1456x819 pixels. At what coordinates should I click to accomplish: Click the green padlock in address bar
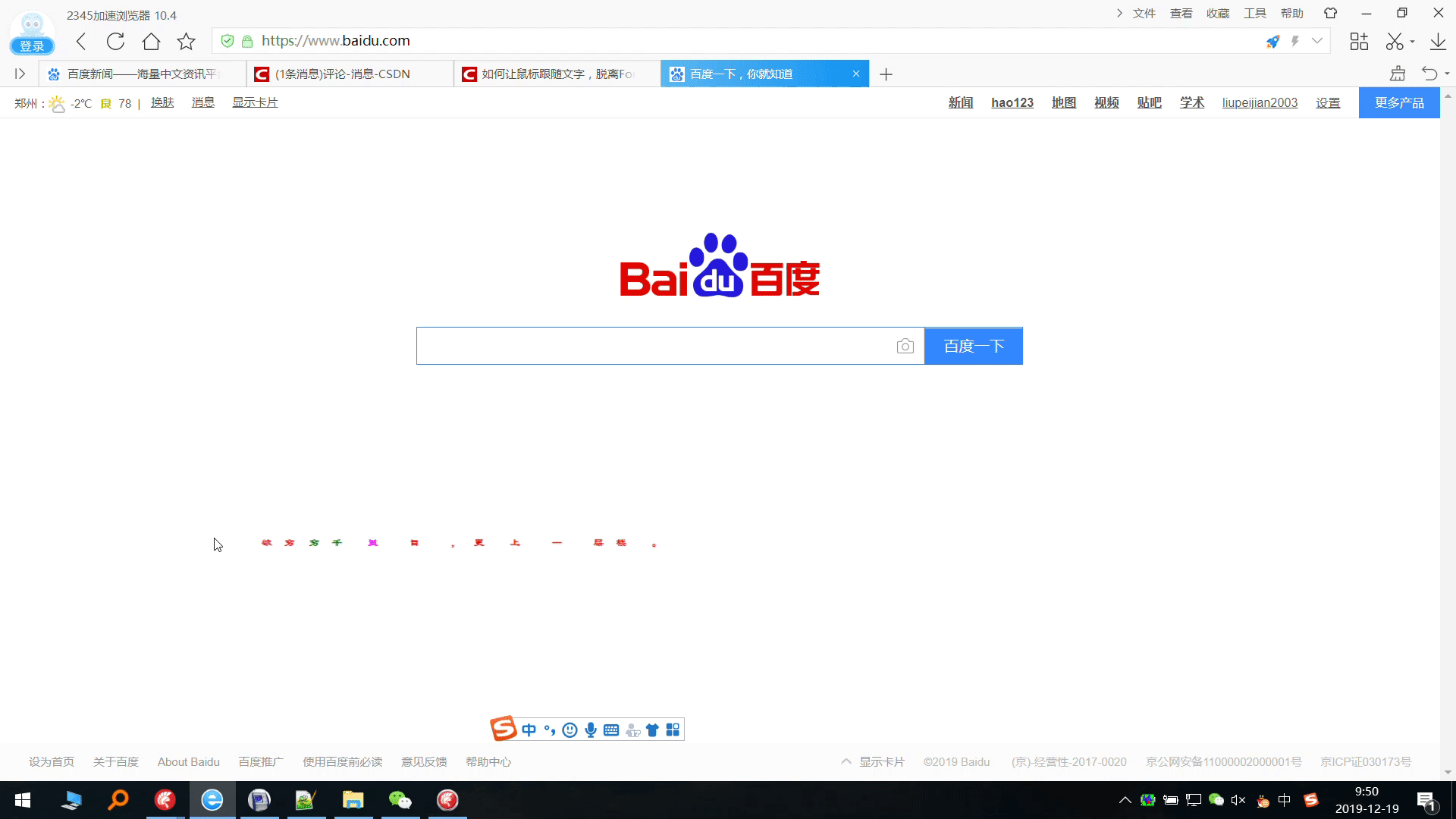[x=247, y=41]
